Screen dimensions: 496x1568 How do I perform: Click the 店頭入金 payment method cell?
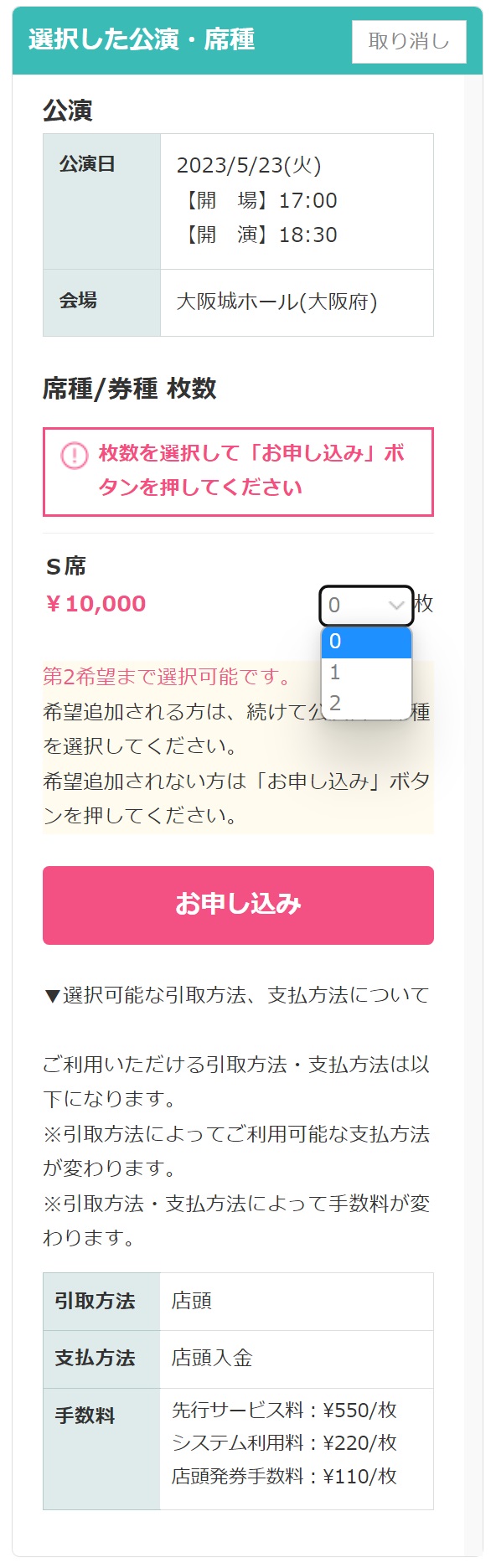pyautogui.click(x=297, y=1359)
